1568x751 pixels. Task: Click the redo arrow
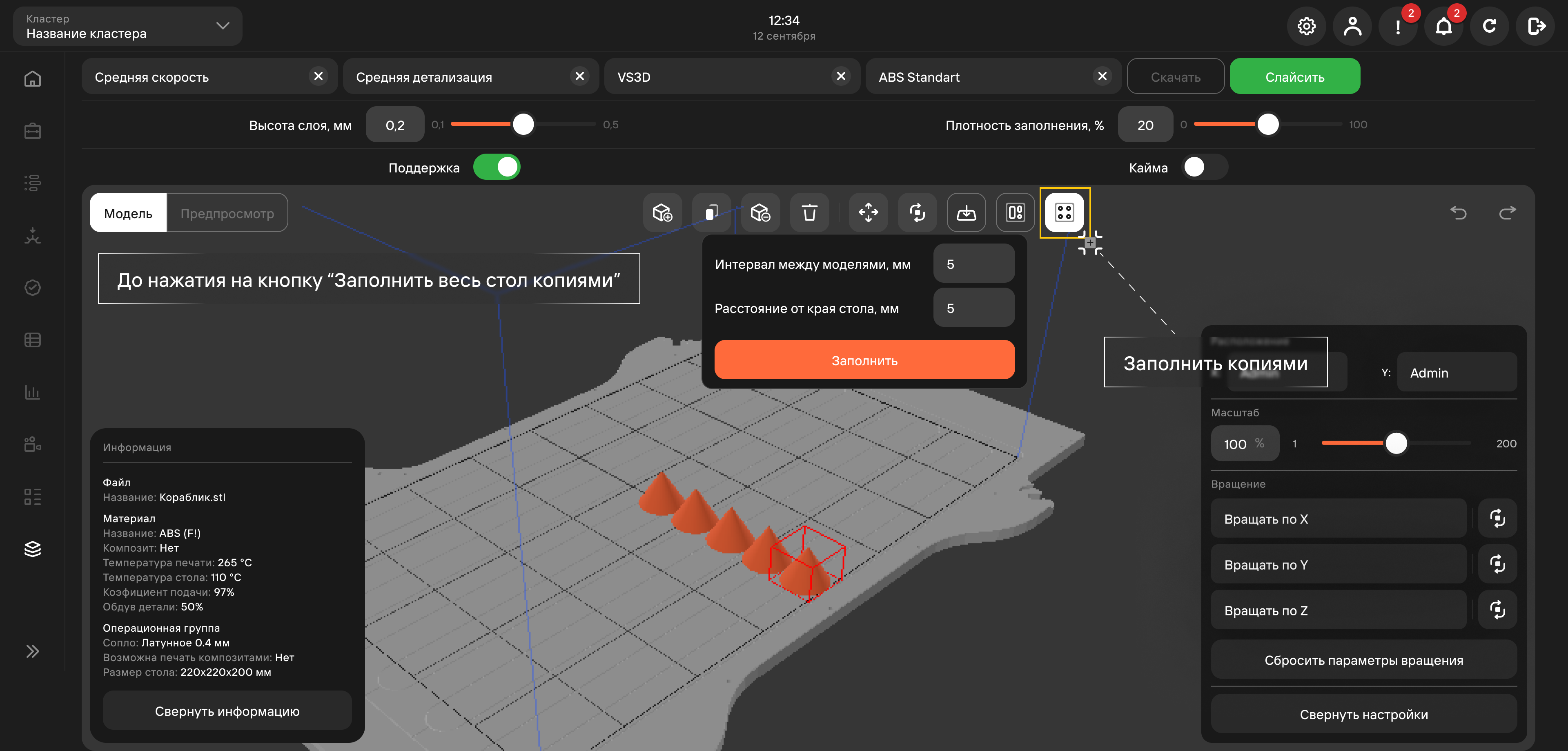pyautogui.click(x=1507, y=212)
